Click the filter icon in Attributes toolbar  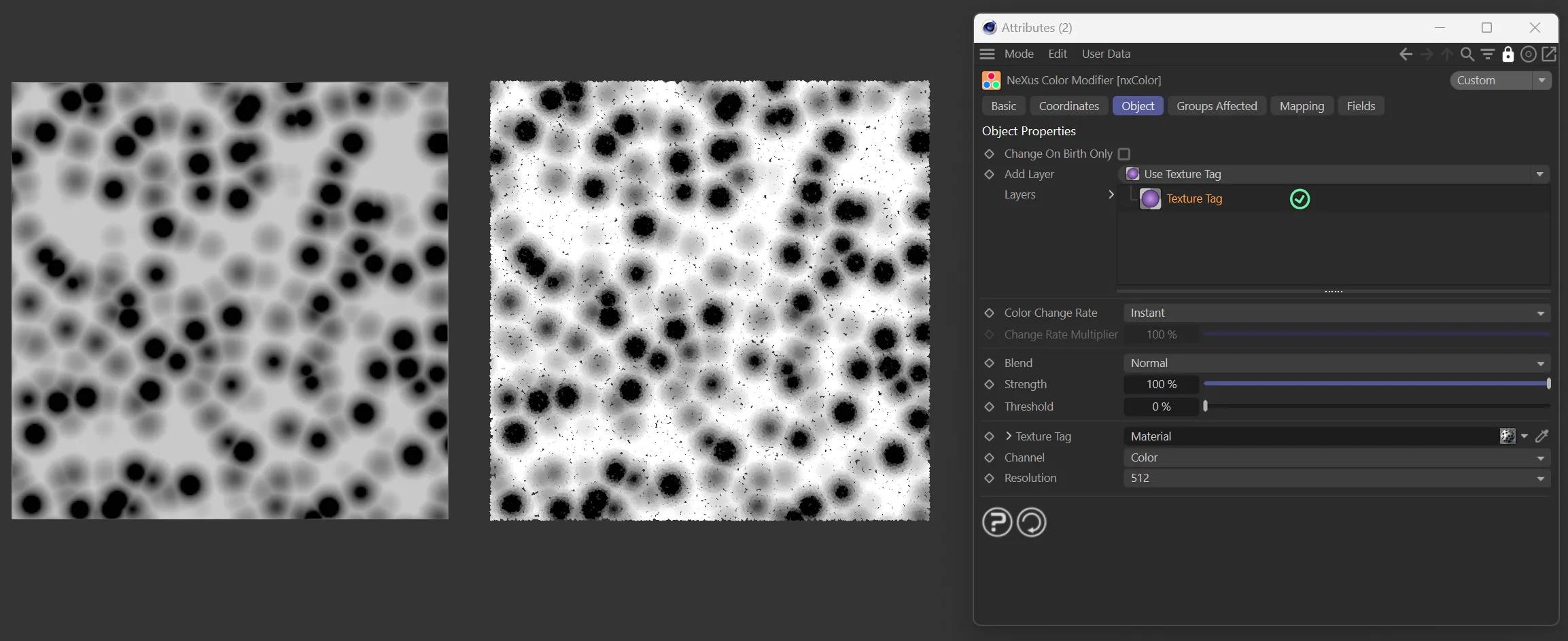pyautogui.click(x=1488, y=54)
